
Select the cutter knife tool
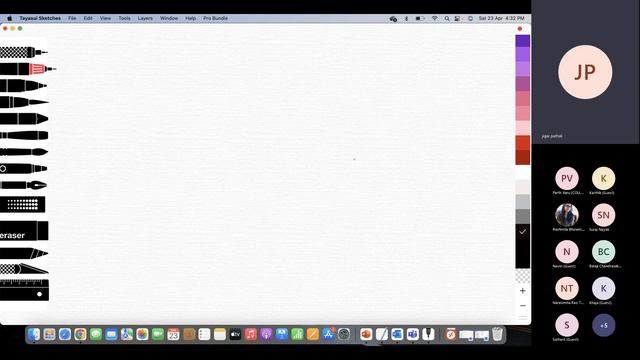coord(24,269)
